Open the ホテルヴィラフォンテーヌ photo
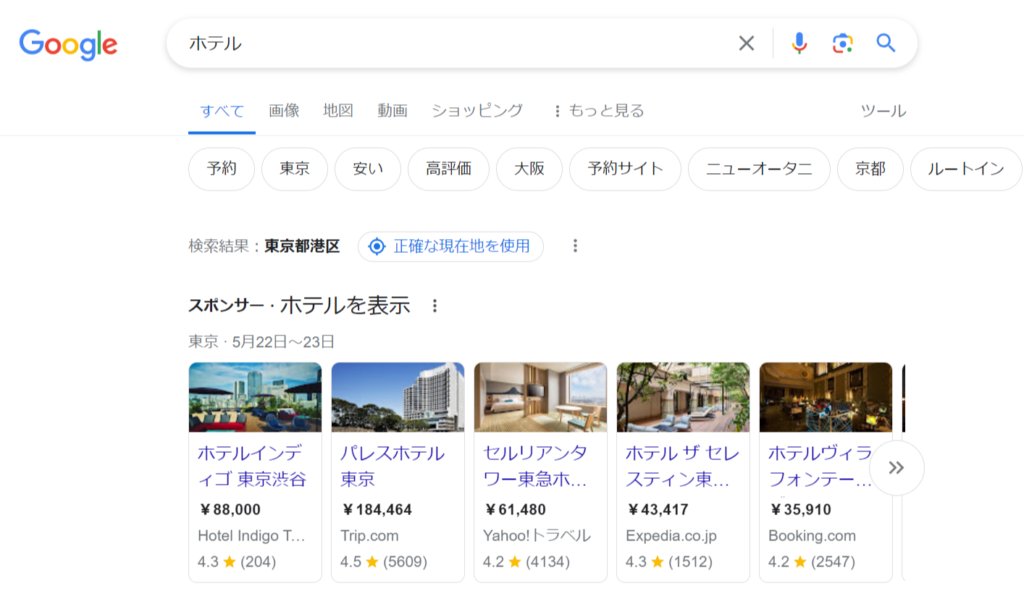Viewport: 1024px width, 602px height. coord(825,397)
